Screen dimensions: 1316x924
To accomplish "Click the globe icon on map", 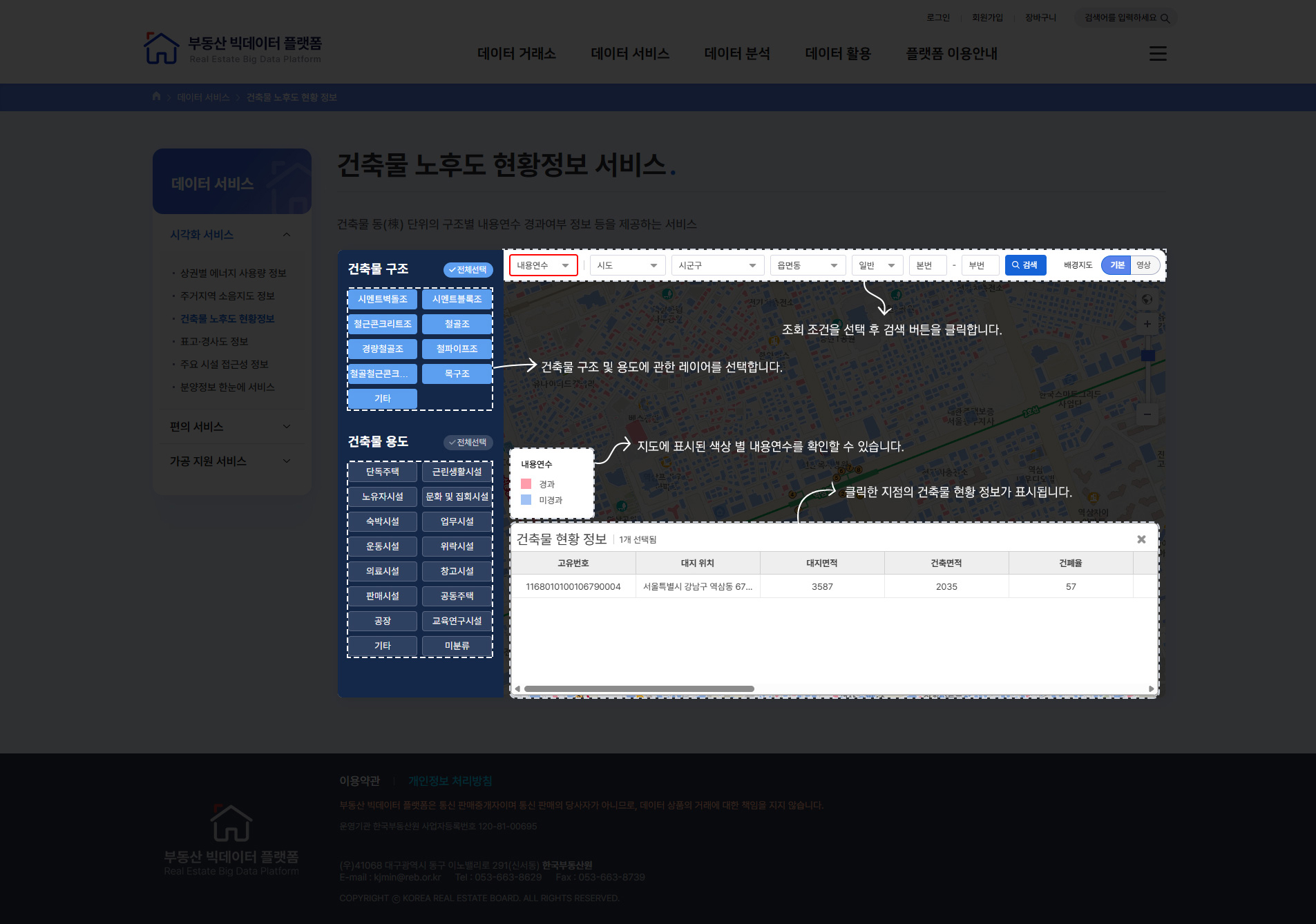I will click(1147, 299).
